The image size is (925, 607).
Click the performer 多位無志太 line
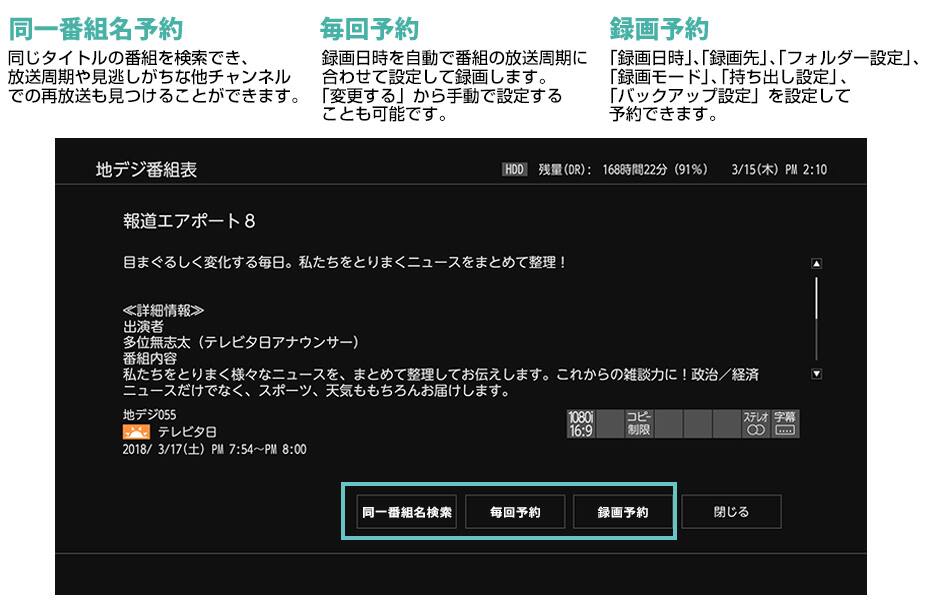point(241,342)
